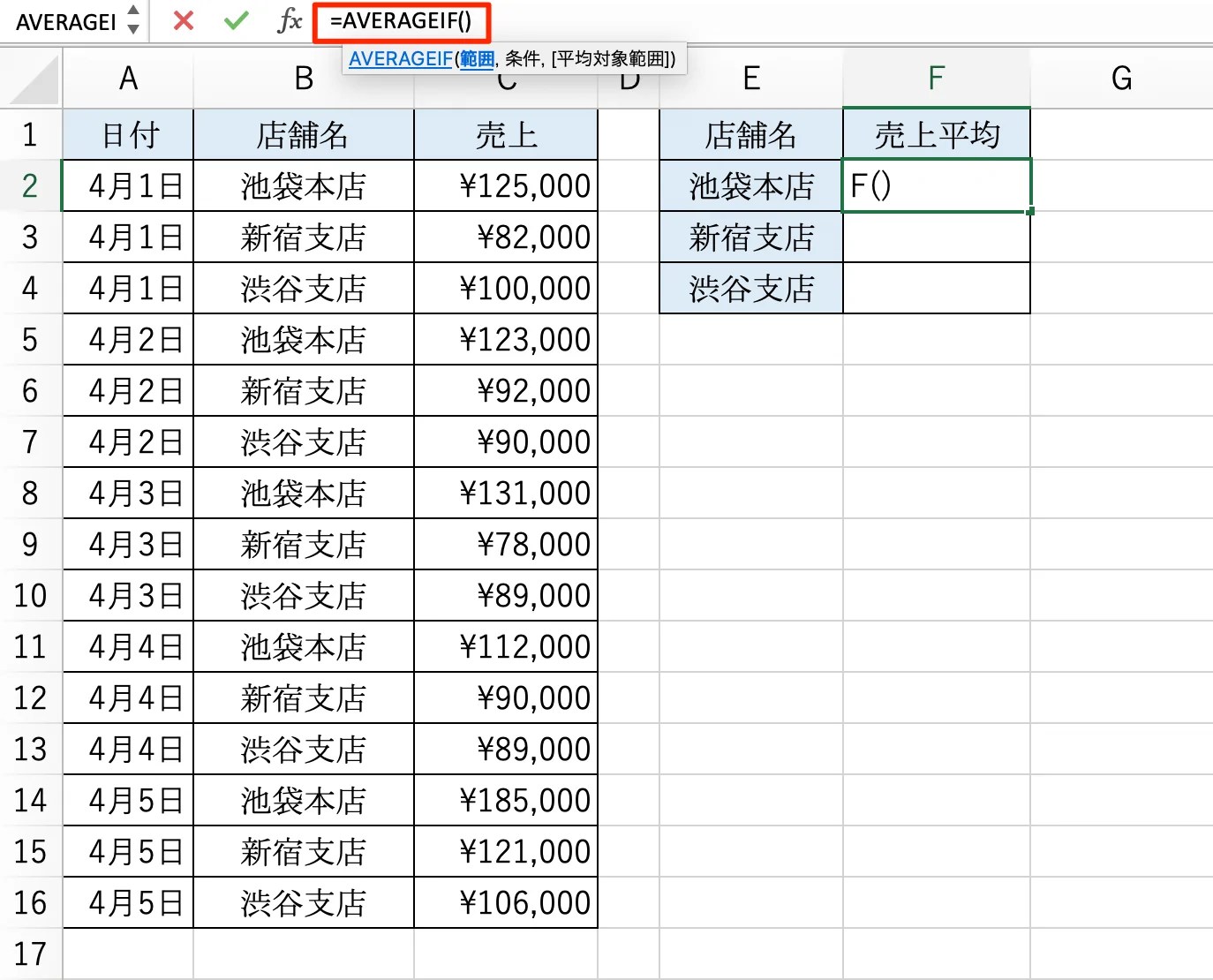The width and height of the screenshot is (1213, 980).
Task: Select row 10 header
Action: pos(30,596)
